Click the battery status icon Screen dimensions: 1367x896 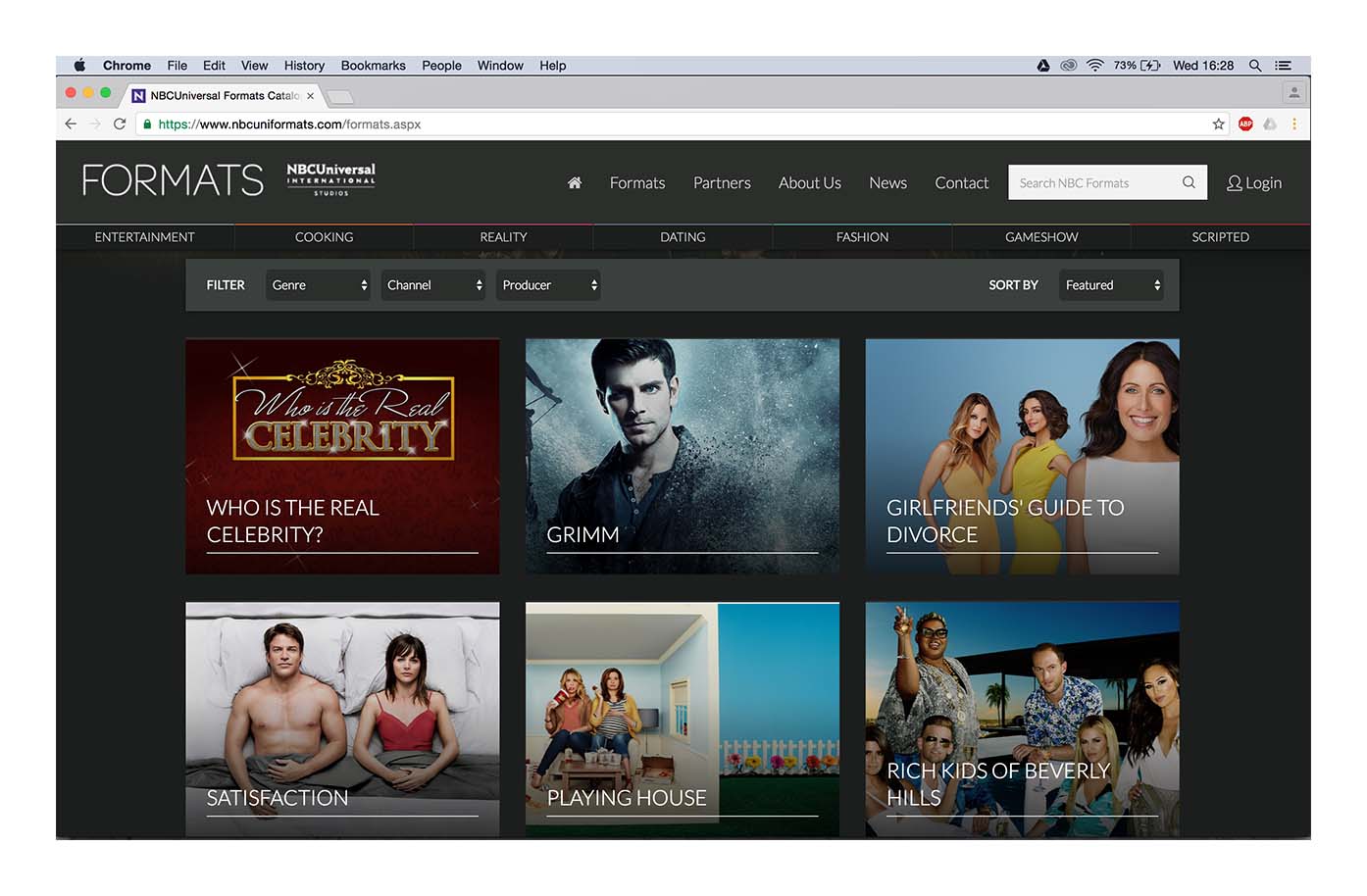pos(1150,66)
